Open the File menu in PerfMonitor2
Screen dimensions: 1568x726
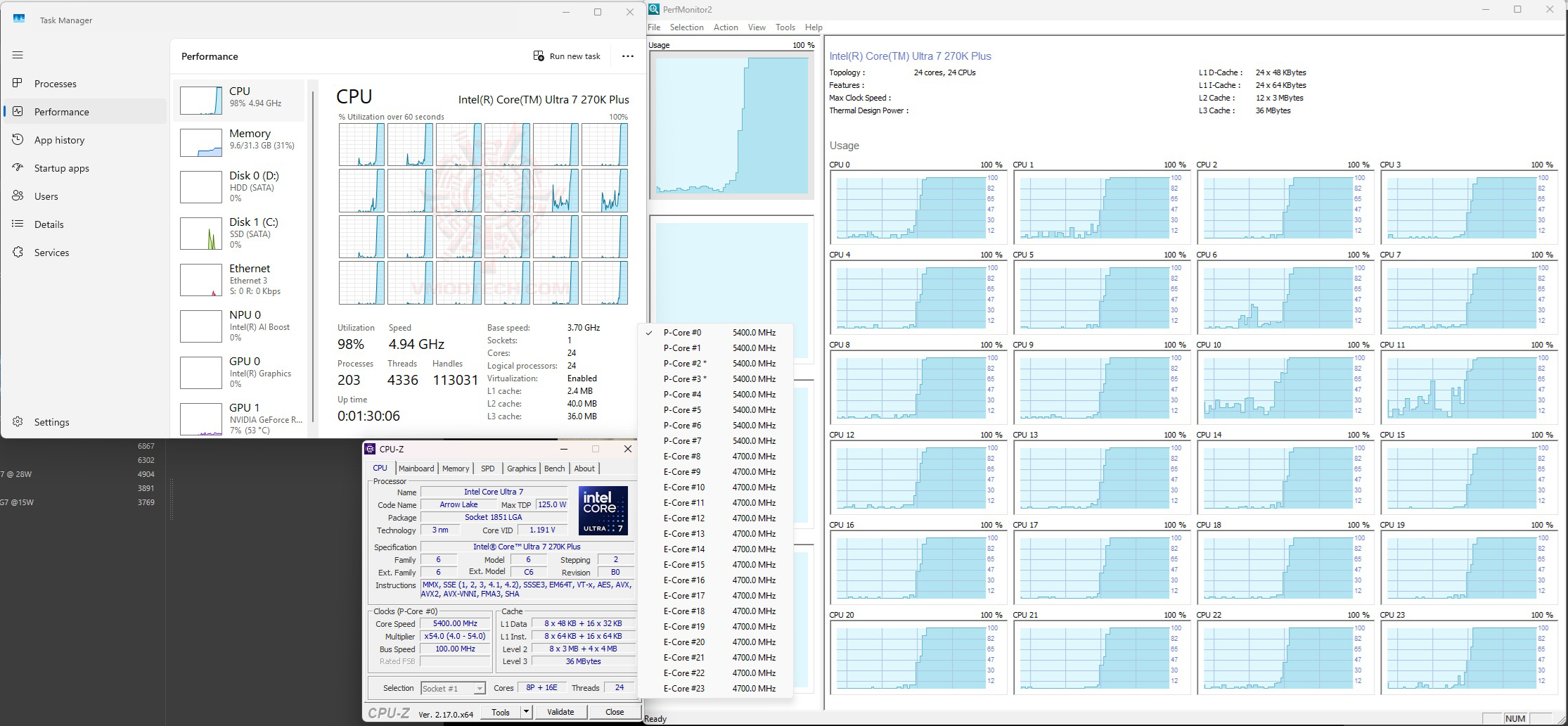[654, 27]
